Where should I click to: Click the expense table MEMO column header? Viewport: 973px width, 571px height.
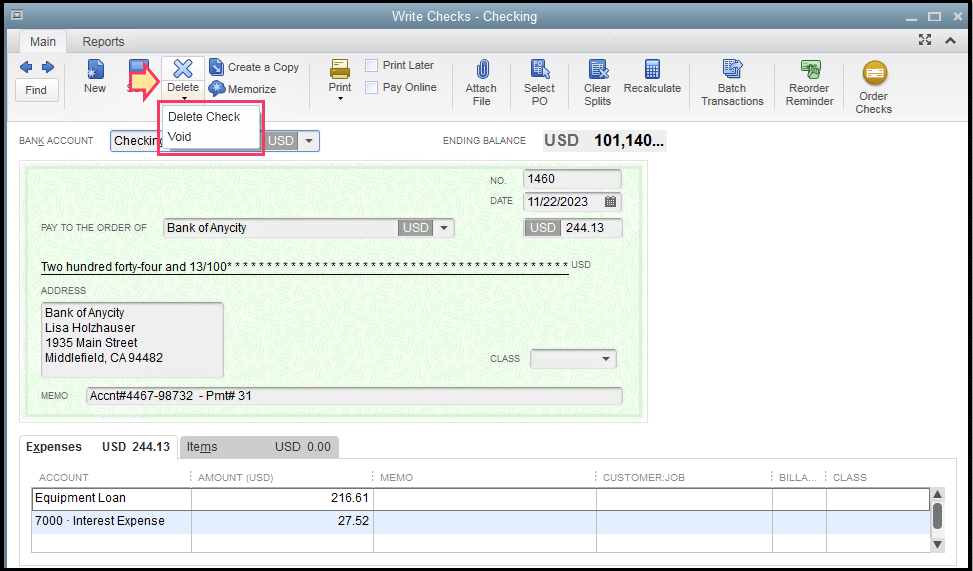[397, 477]
